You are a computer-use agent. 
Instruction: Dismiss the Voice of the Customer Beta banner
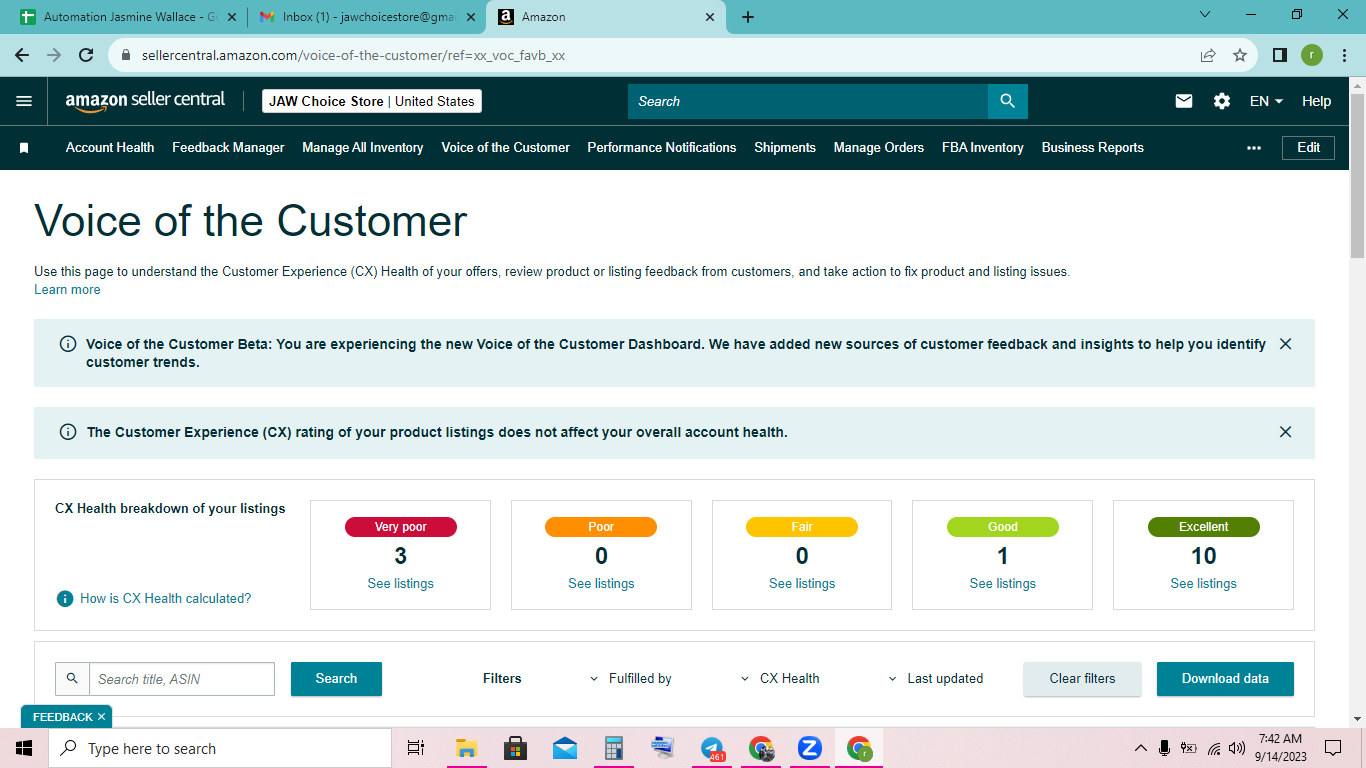click(1286, 344)
